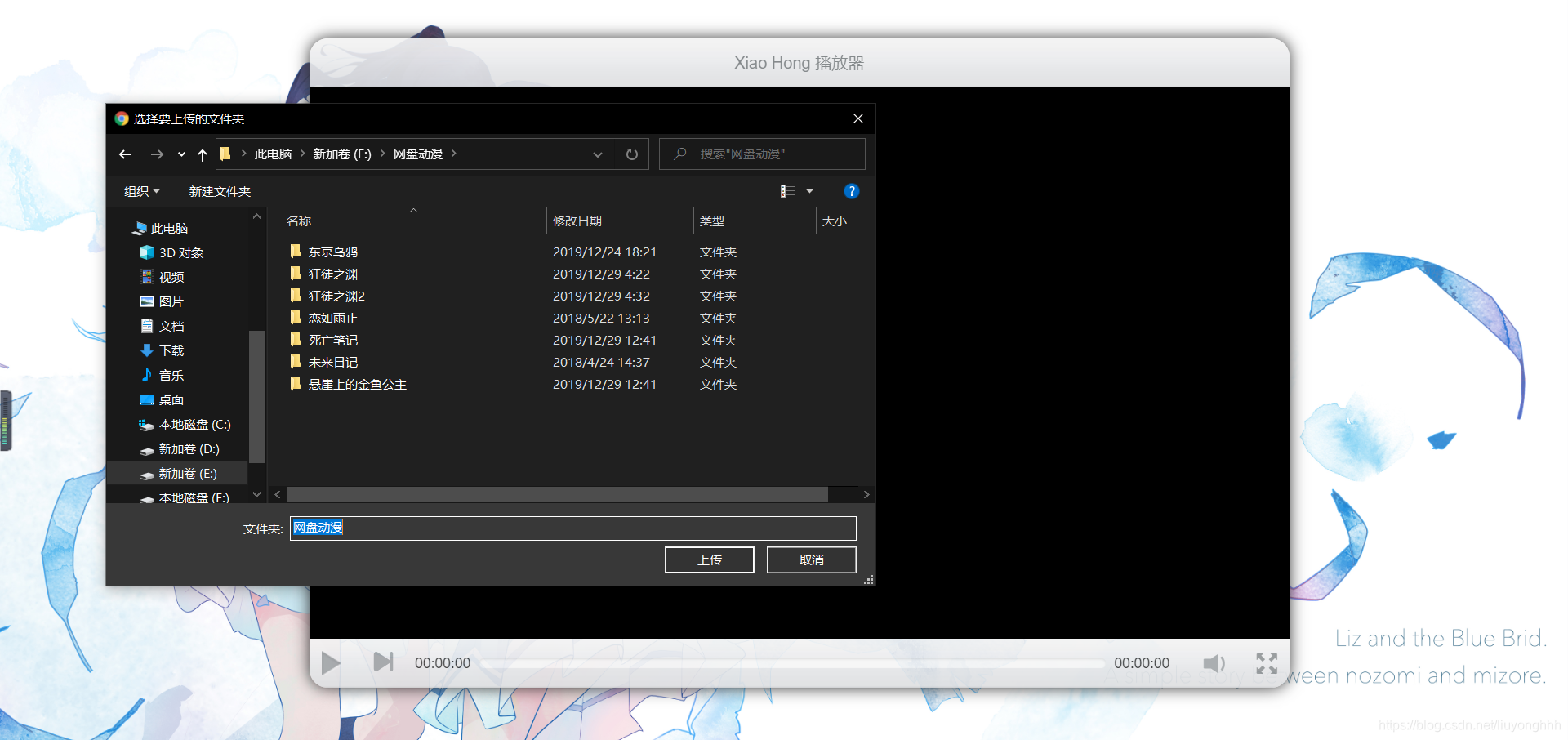Viewport: 1568px width, 740px height.
Task: Open the 组织 menu
Action: [141, 191]
